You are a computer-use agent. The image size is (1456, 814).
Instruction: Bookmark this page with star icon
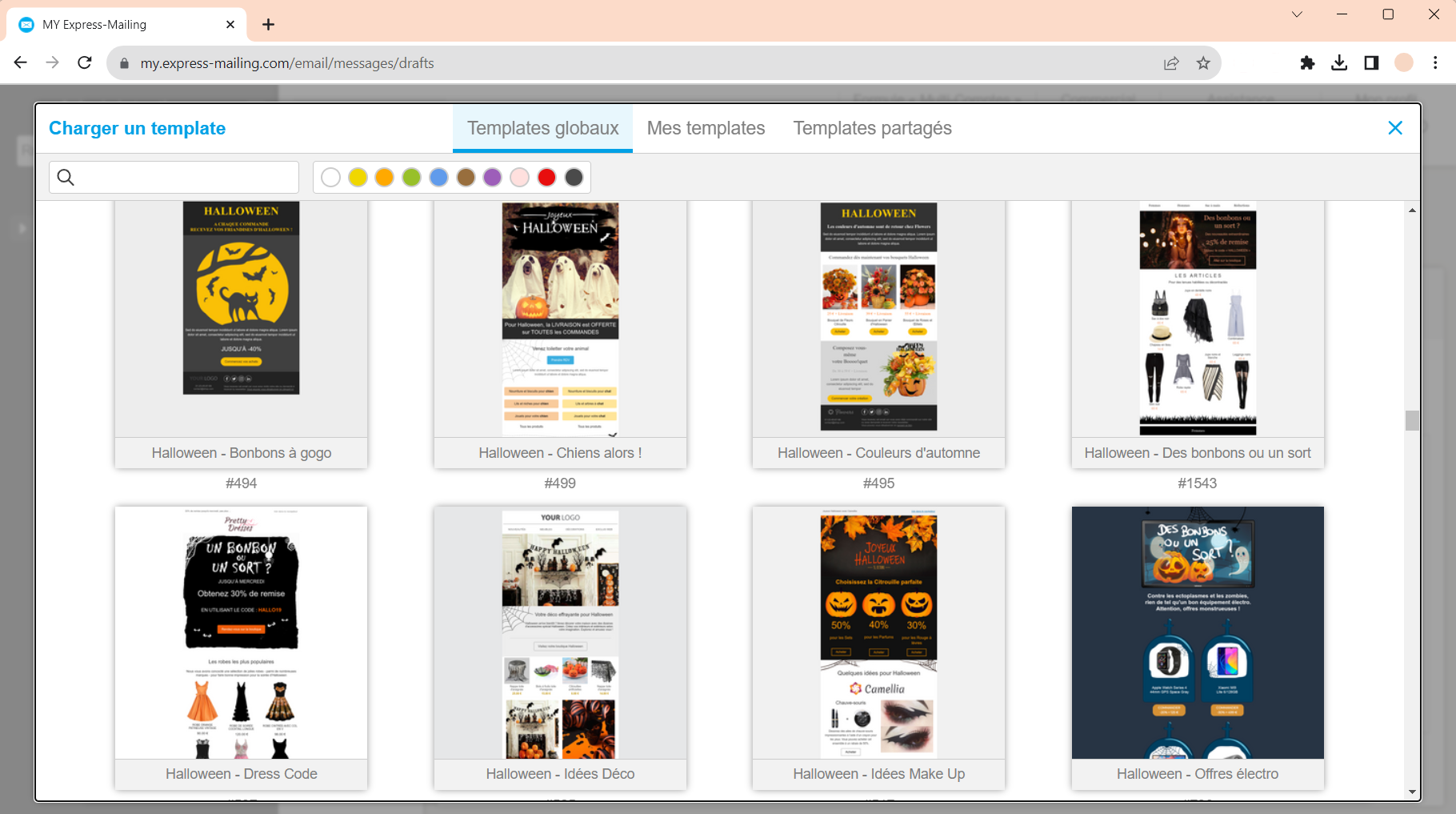click(1203, 63)
